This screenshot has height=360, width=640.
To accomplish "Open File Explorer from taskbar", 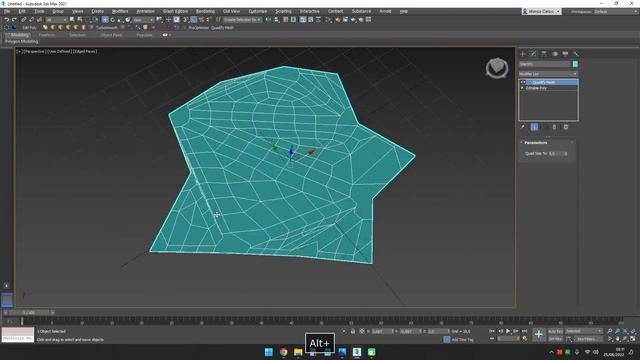I will (298, 352).
